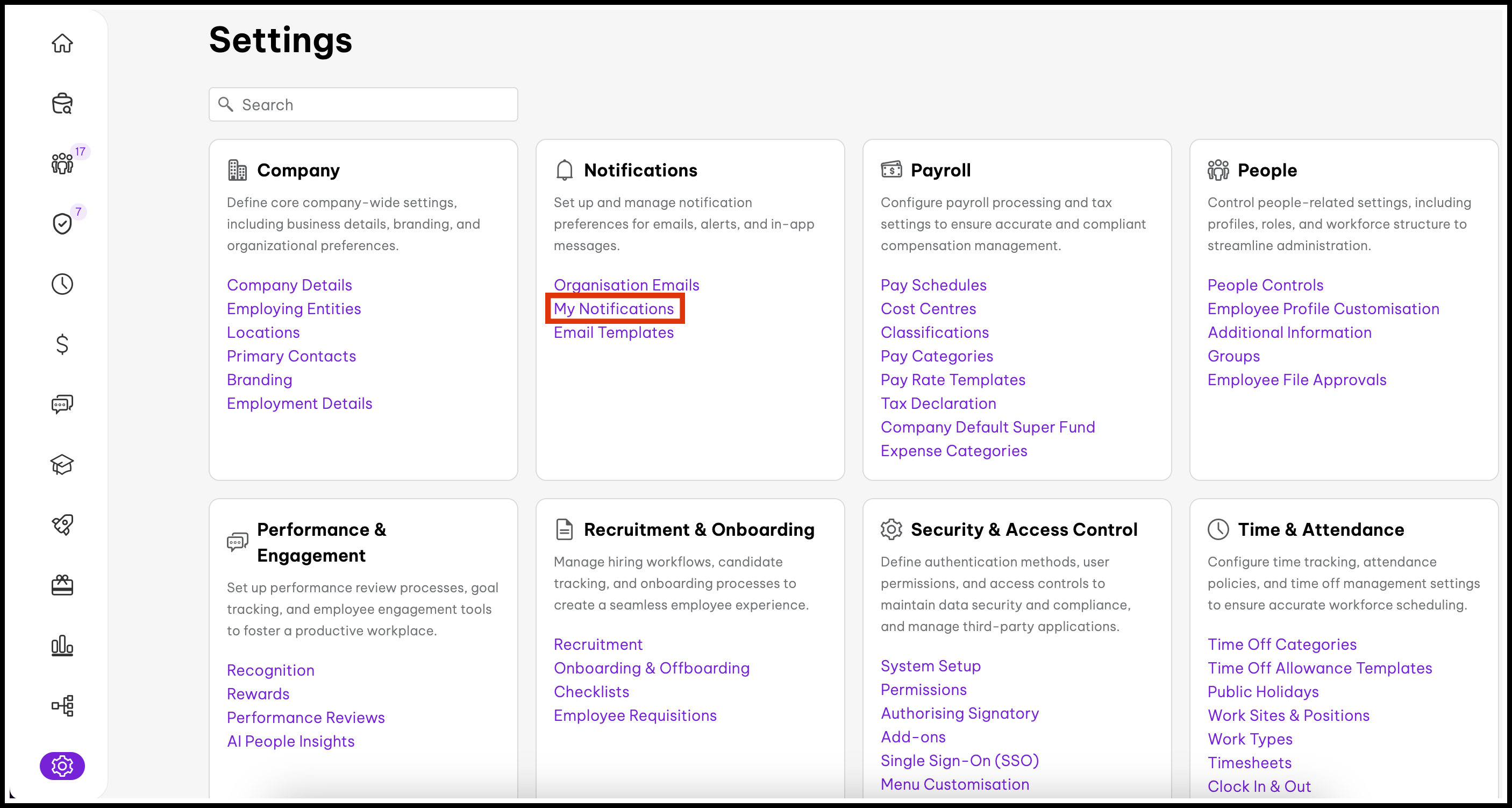Open Company Details settings
The image size is (1512, 808).
click(289, 286)
